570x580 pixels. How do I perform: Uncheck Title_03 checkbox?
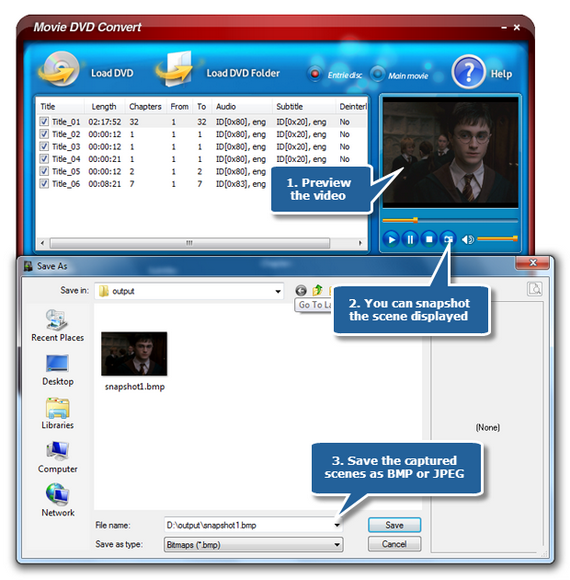[x=44, y=146]
